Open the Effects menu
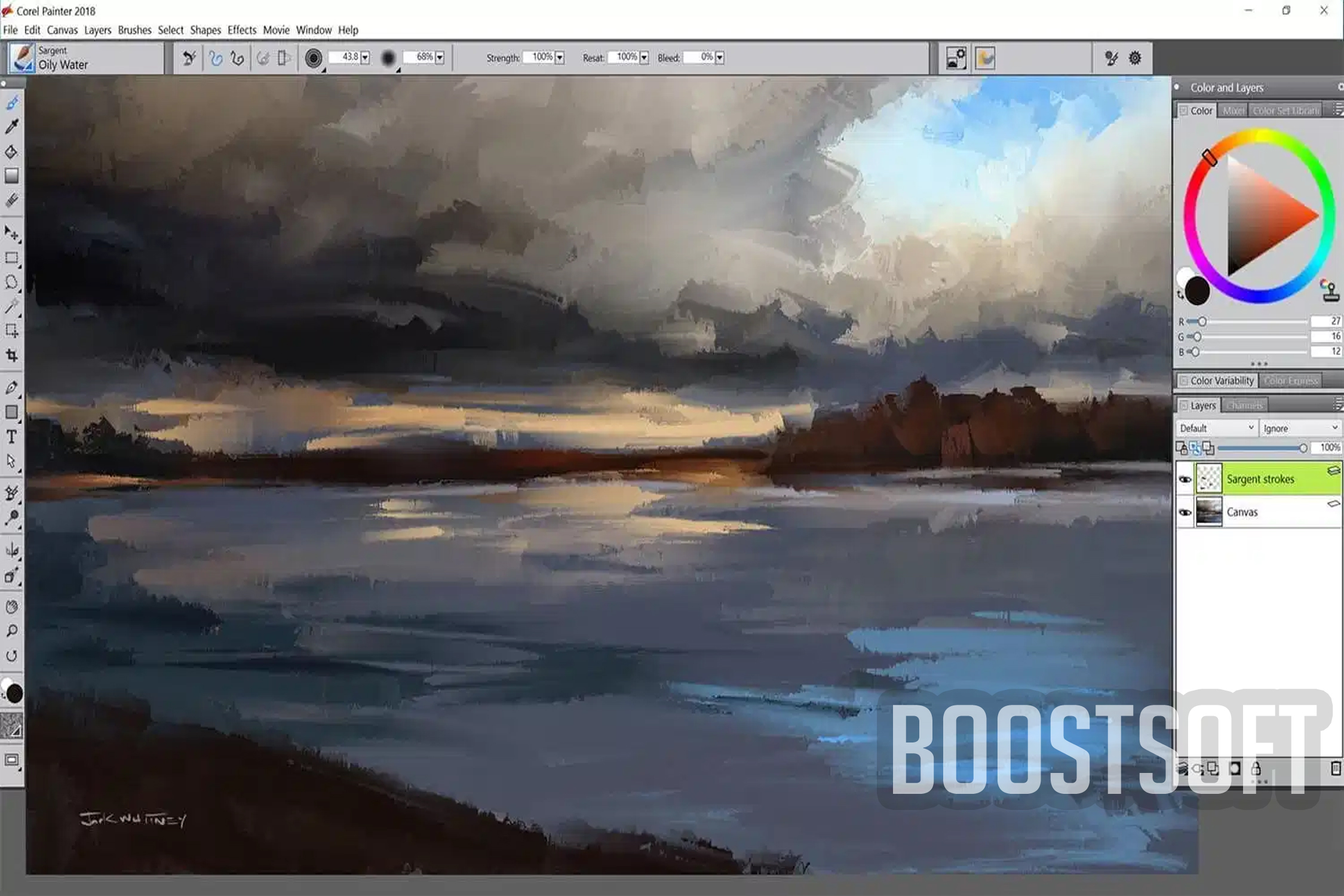The image size is (1344, 896). coord(242,30)
